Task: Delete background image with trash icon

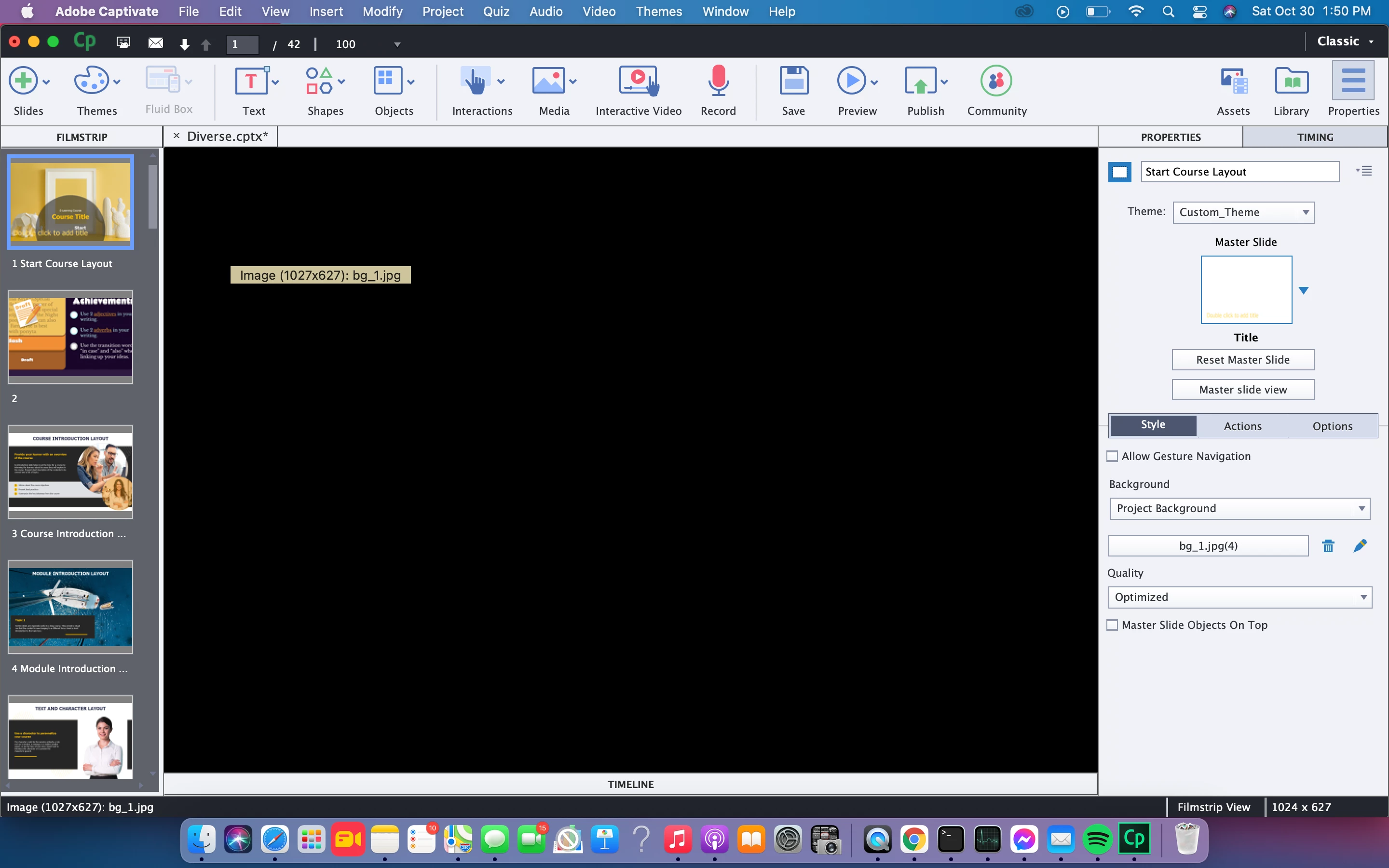Action: pyautogui.click(x=1328, y=546)
